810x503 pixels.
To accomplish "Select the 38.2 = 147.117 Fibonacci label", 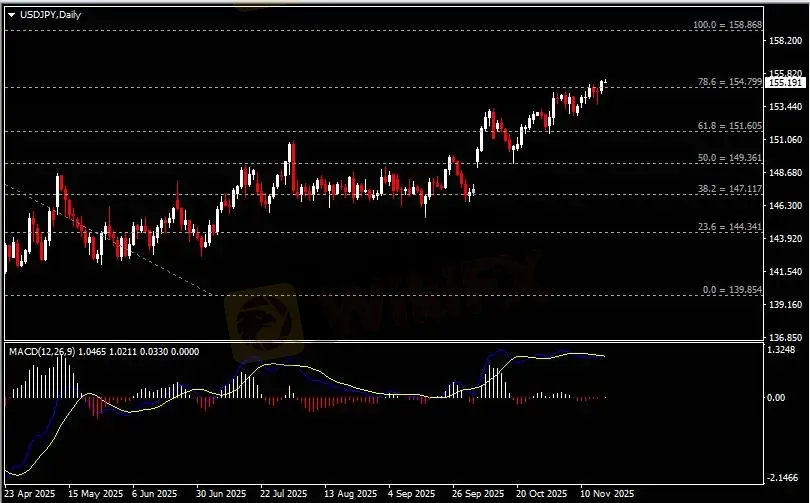I will point(729,189).
